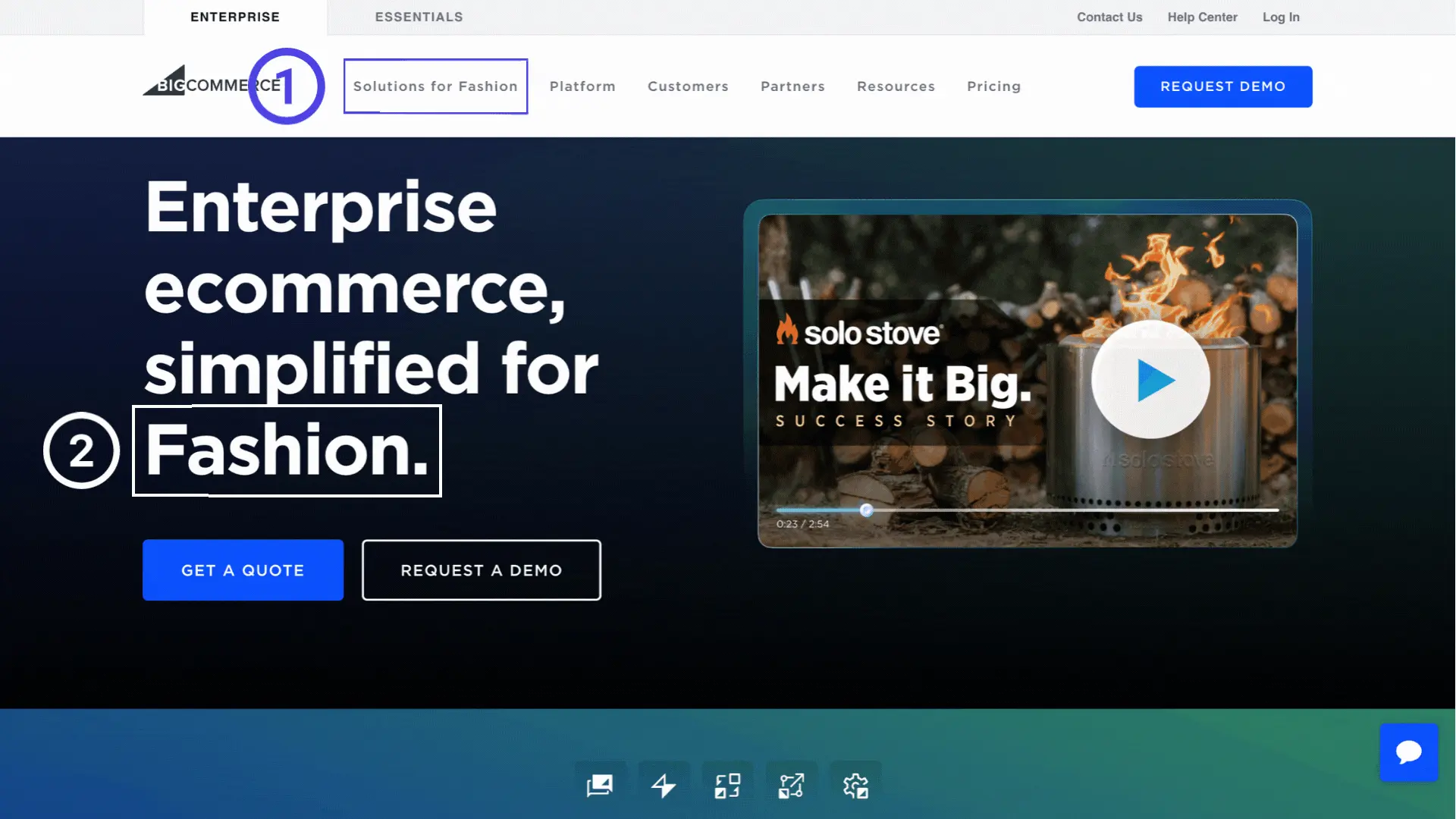The image size is (1456, 819).
Task: Open the Solutions for Fashion menu
Action: click(x=435, y=86)
